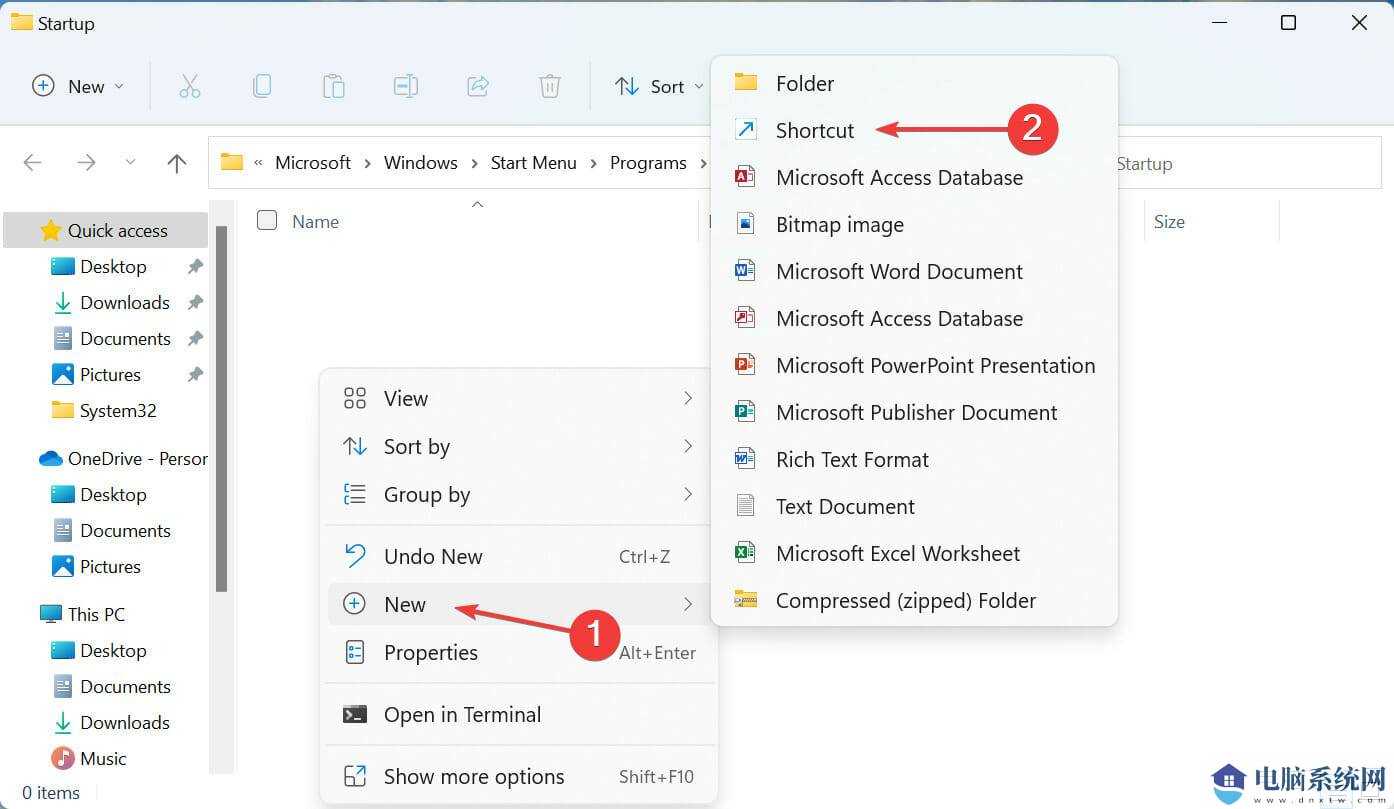Select Microsoft PowerPoint Presentation in submenu
Viewport: 1394px width, 809px height.
914,366
